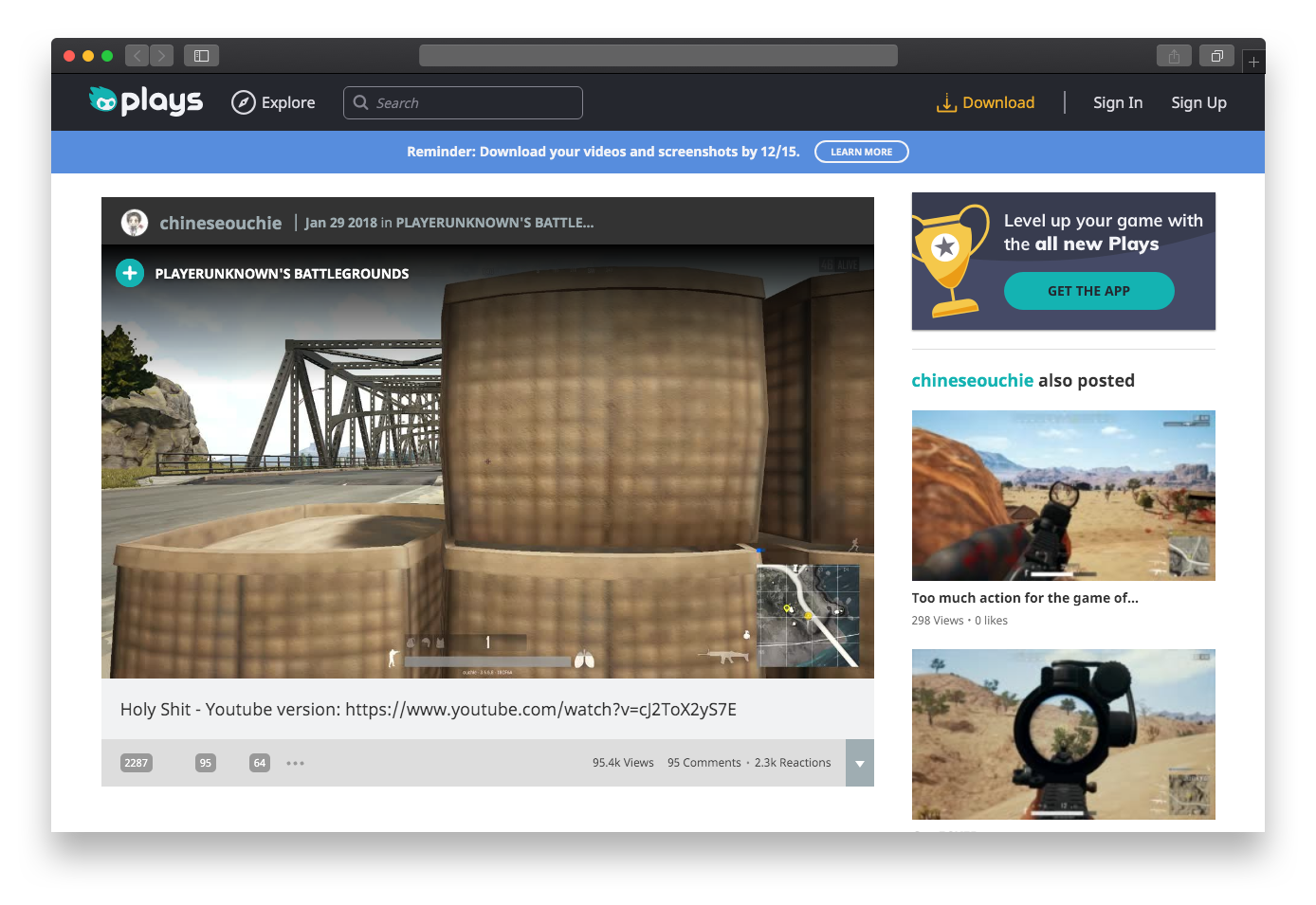The image size is (1316, 905).
Task: Open the Too much action thumbnail video
Action: pyautogui.click(x=1063, y=496)
